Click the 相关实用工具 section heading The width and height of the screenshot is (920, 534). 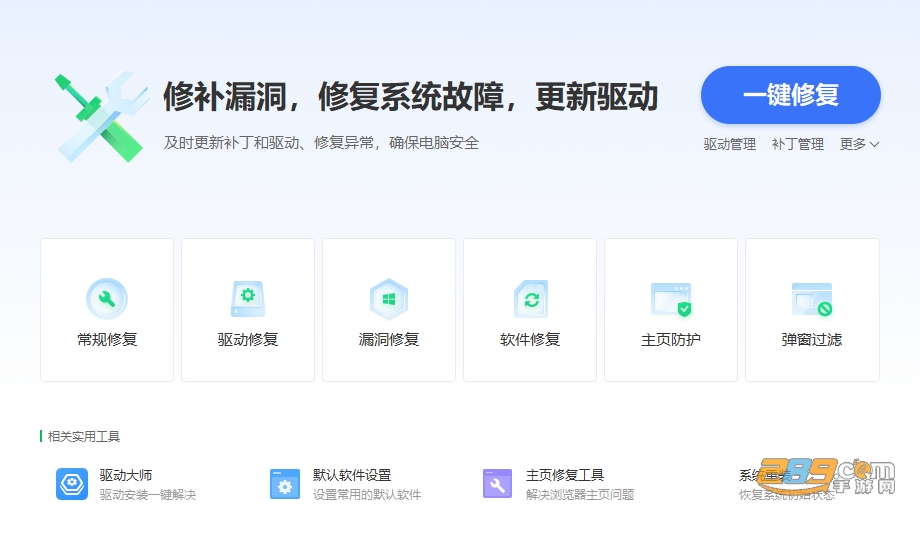click(x=84, y=437)
